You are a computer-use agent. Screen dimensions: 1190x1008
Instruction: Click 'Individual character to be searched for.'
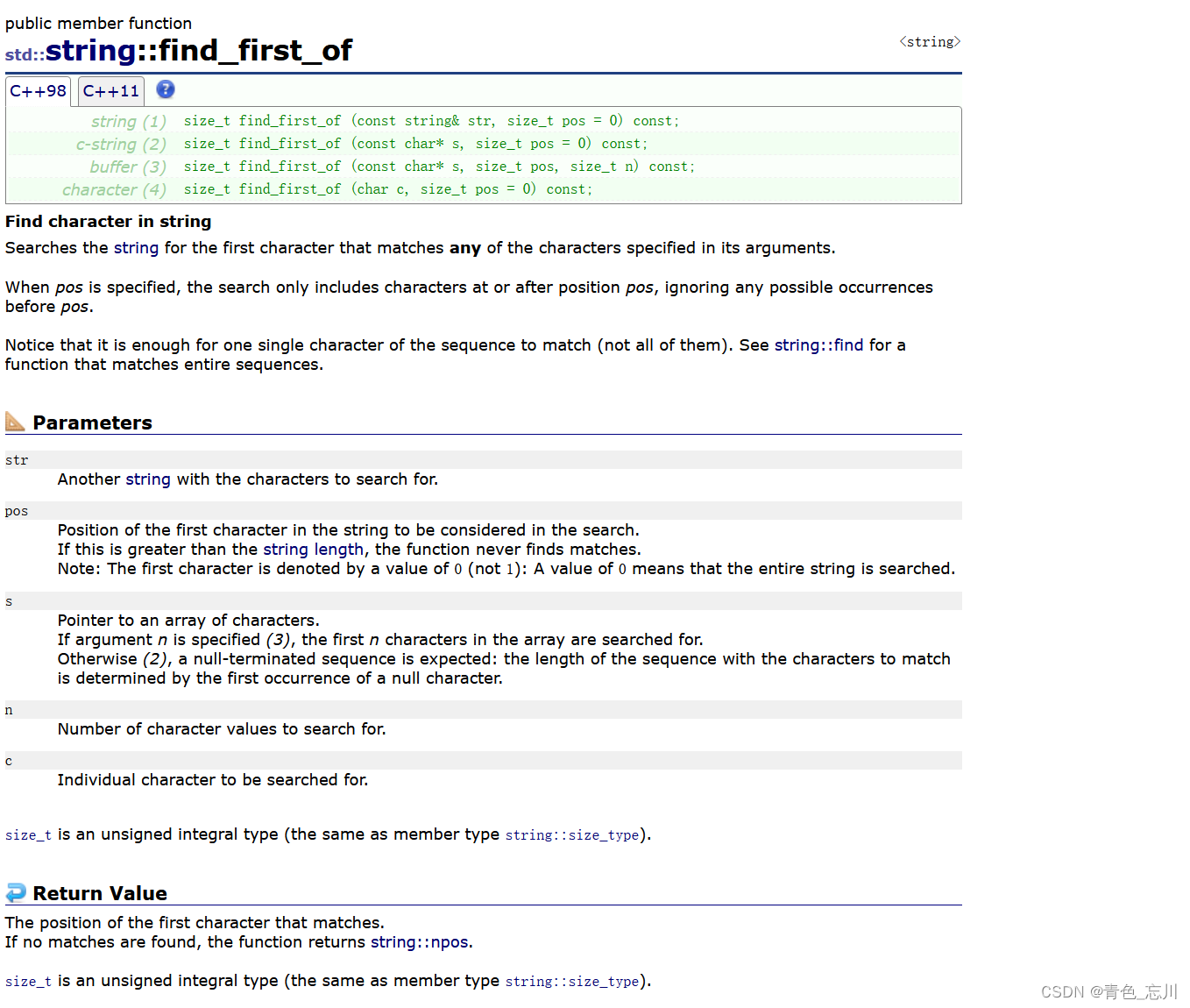point(213,780)
